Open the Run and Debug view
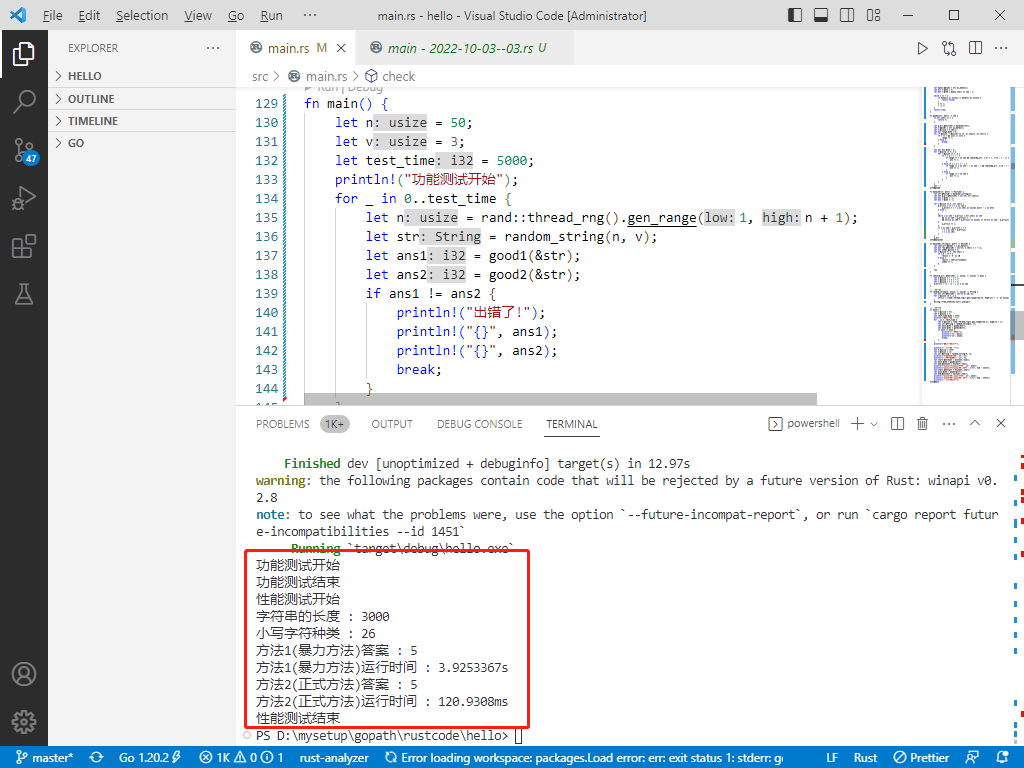The width and height of the screenshot is (1024, 768). [x=24, y=199]
